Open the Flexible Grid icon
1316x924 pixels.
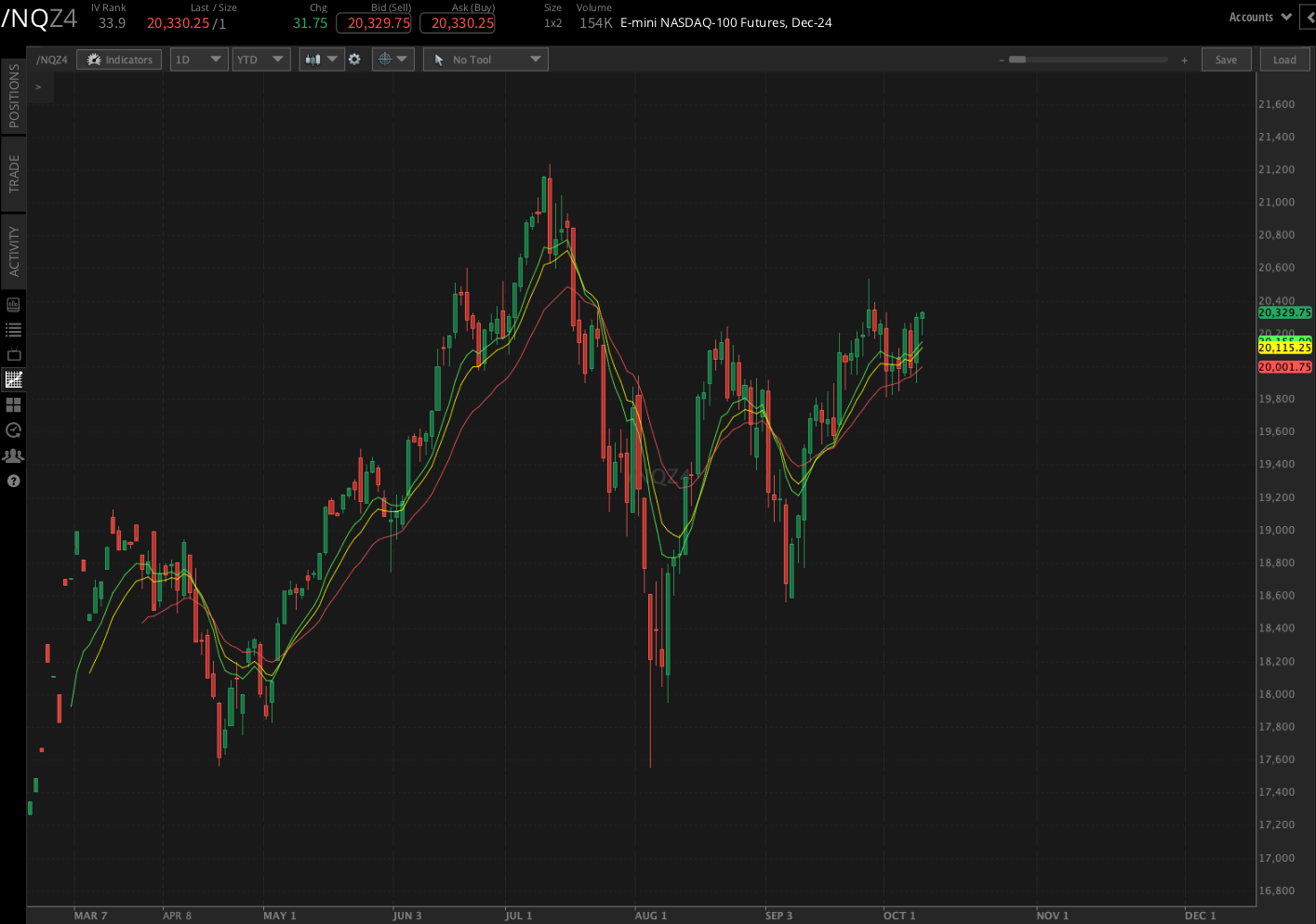pos(13,404)
